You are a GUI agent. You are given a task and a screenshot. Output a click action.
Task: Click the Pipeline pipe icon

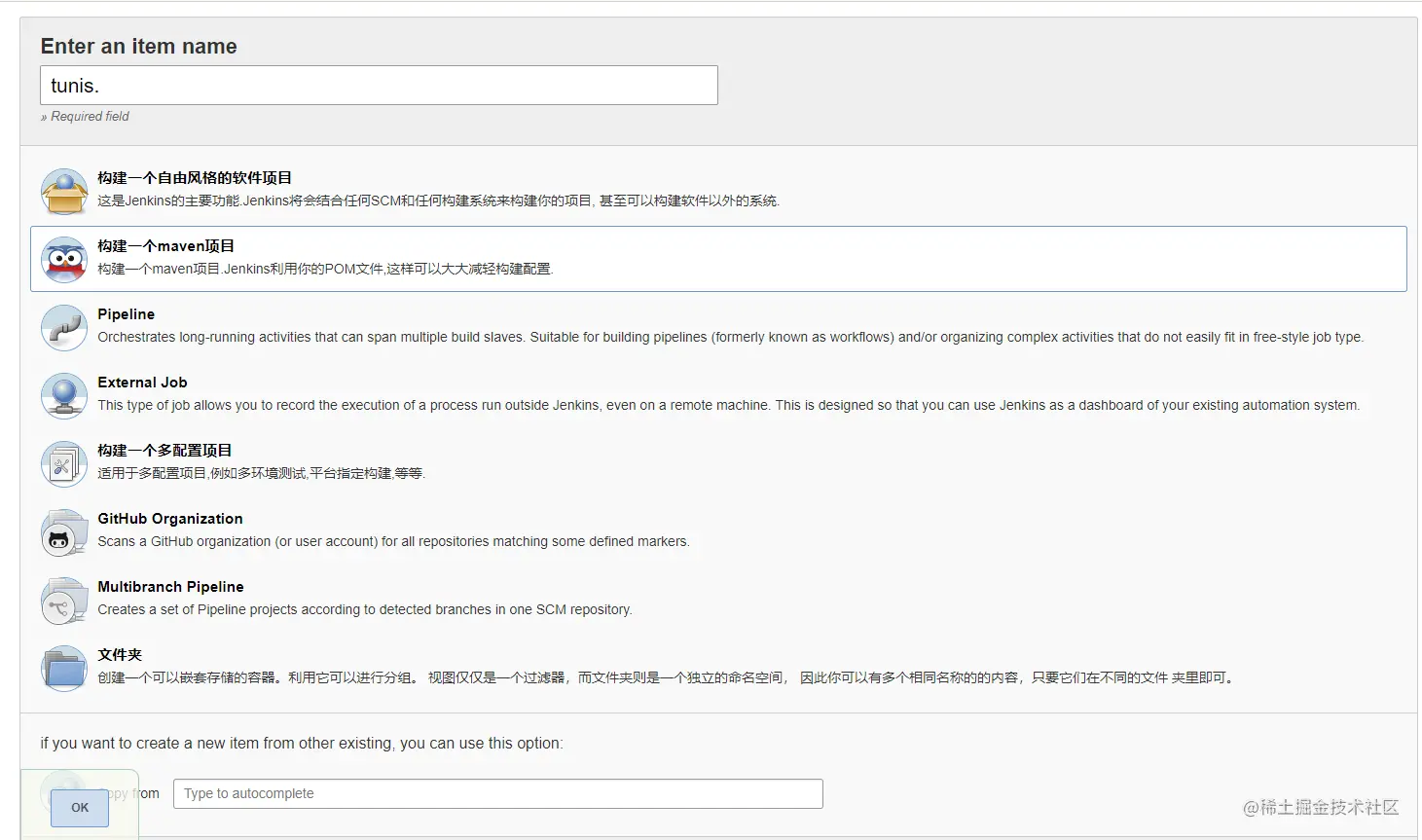(x=64, y=327)
